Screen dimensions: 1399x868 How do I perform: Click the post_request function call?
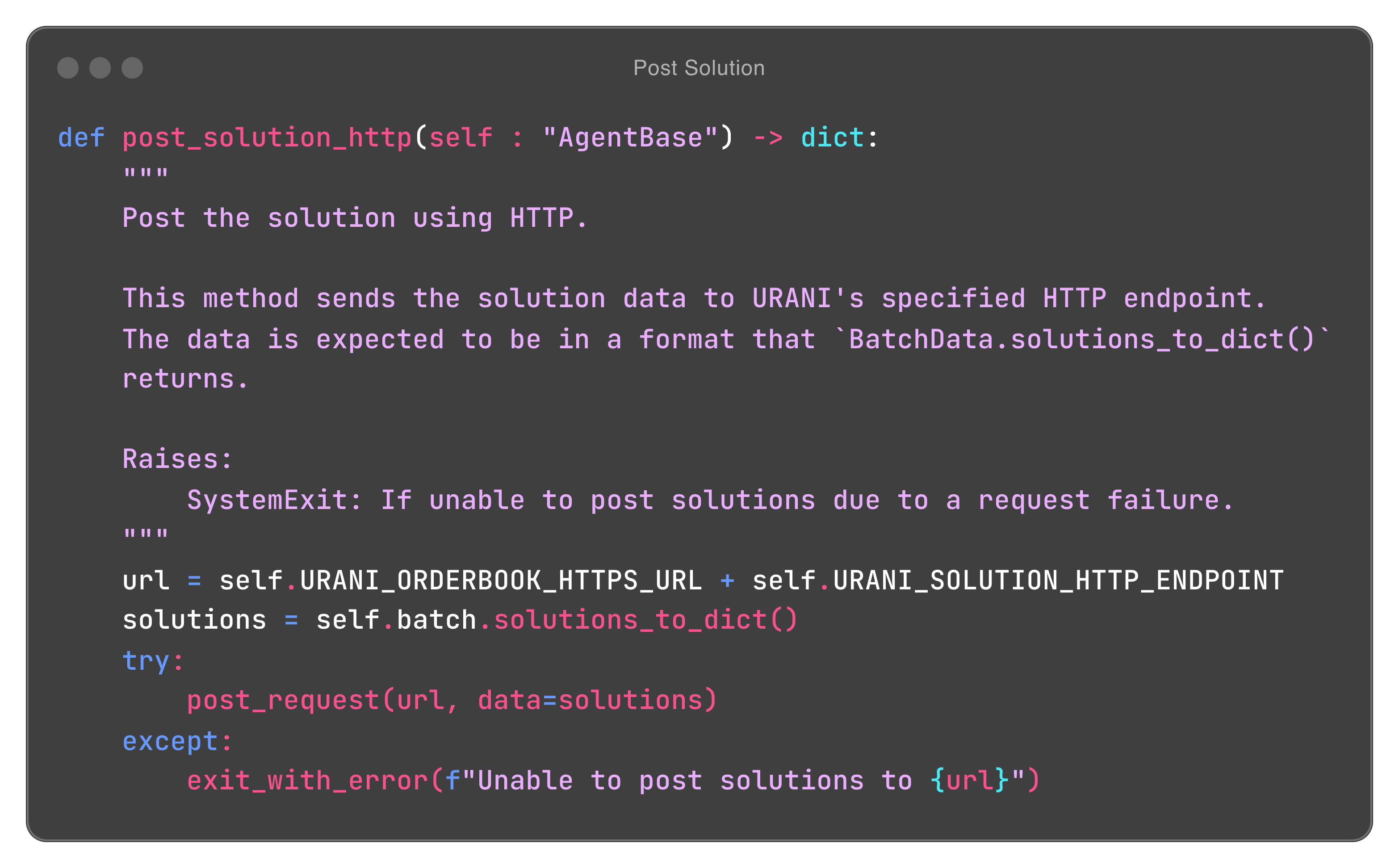pyautogui.click(x=283, y=701)
